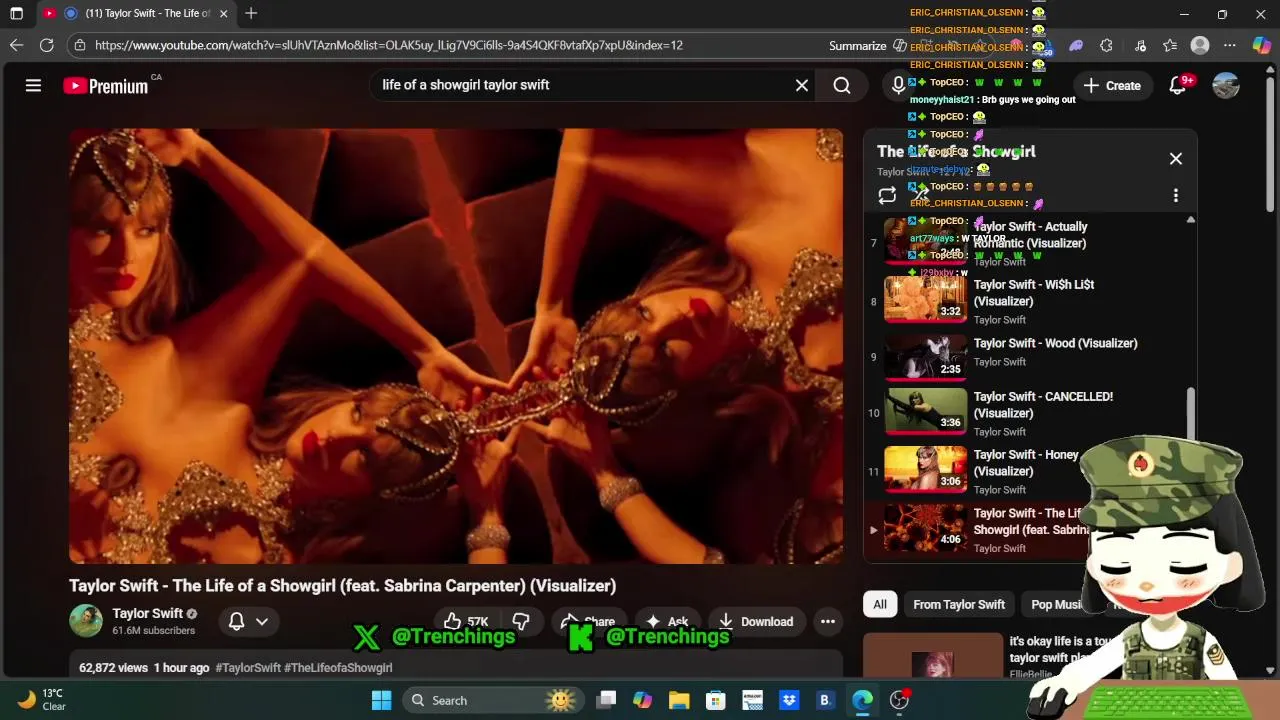Open Windows Start menu

pyautogui.click(x=381, y=700)
